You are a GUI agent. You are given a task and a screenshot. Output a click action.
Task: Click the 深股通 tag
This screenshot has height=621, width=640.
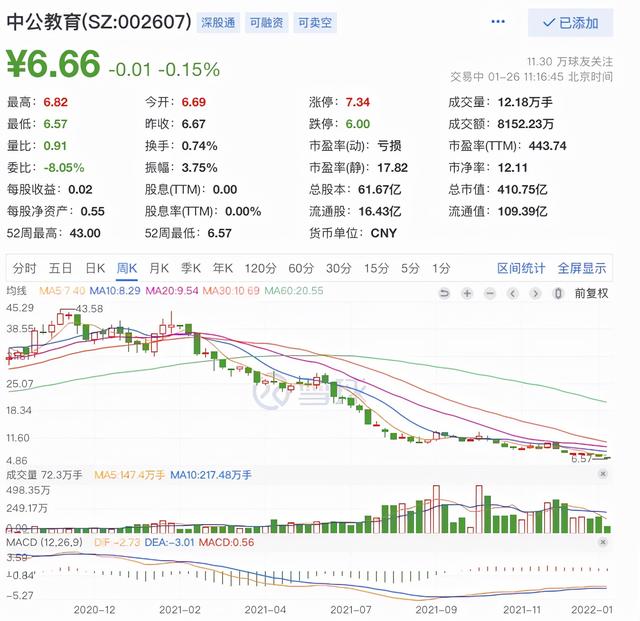pyautogui.click(x=218, y=22)
